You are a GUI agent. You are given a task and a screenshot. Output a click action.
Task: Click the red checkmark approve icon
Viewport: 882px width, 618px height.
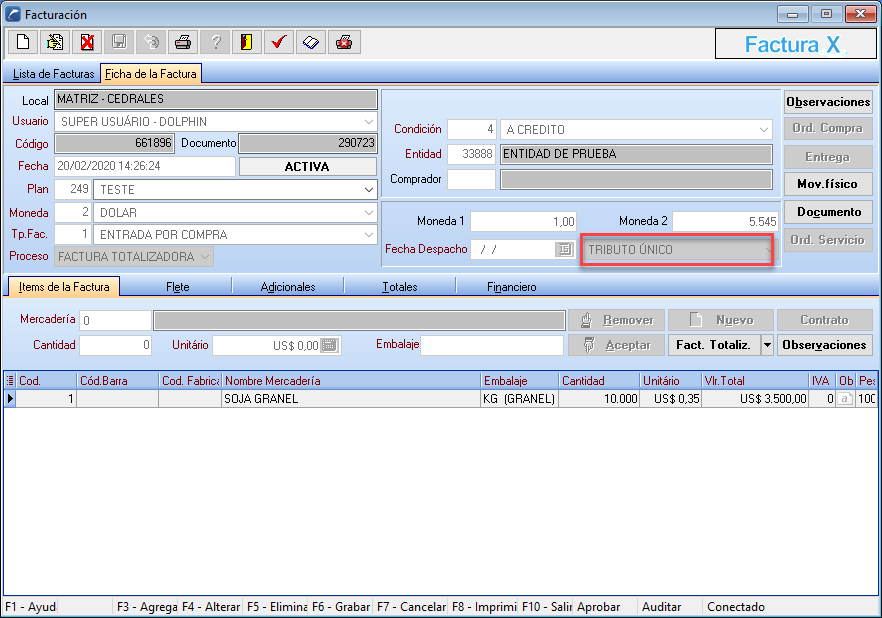coord(279,42)
